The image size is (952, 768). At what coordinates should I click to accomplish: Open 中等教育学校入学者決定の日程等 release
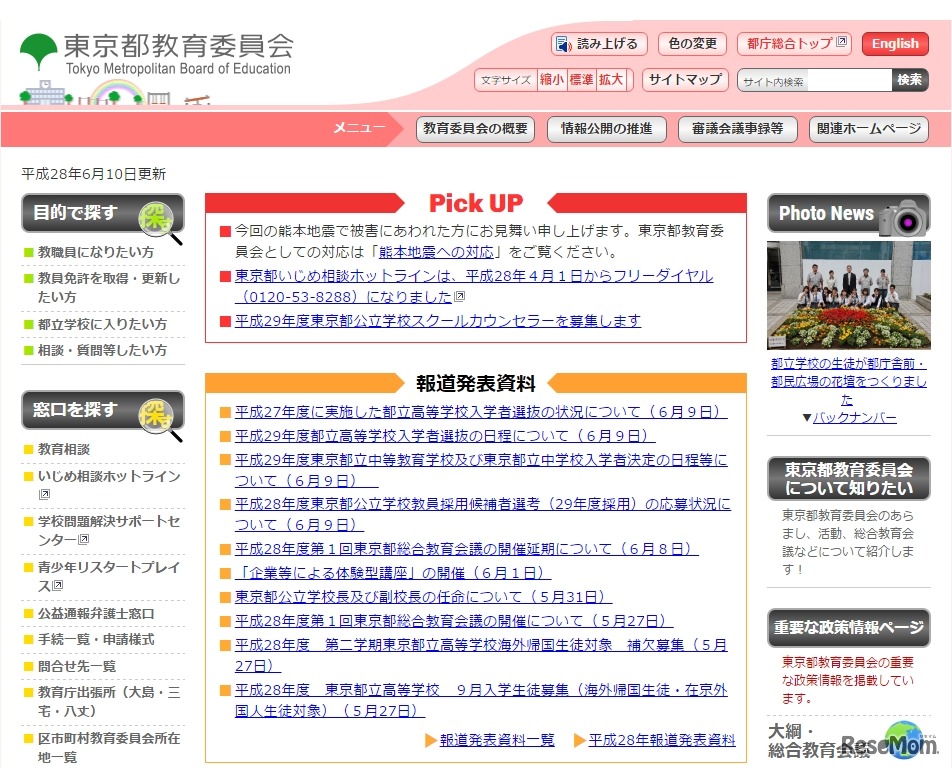pyautogui.click(x=481, y=470)
